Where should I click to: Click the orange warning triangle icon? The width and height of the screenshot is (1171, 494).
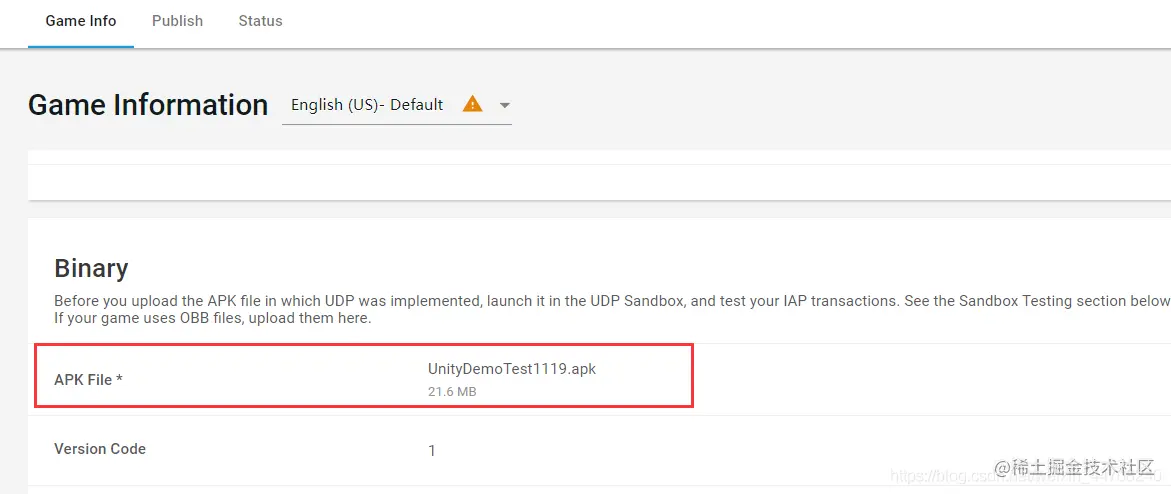pos(473,104)
